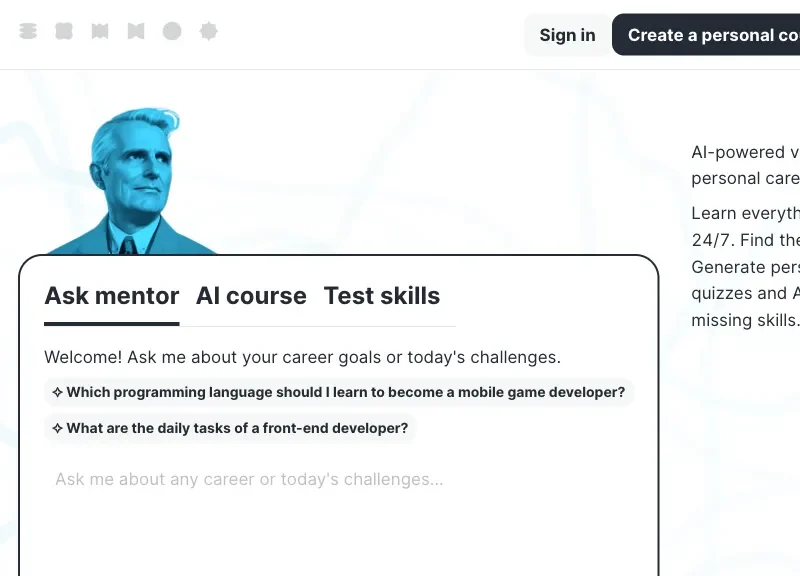Viewport: 800px width, 576px height.
Task: Click the Welcome message text
Action: pos(302,357)
